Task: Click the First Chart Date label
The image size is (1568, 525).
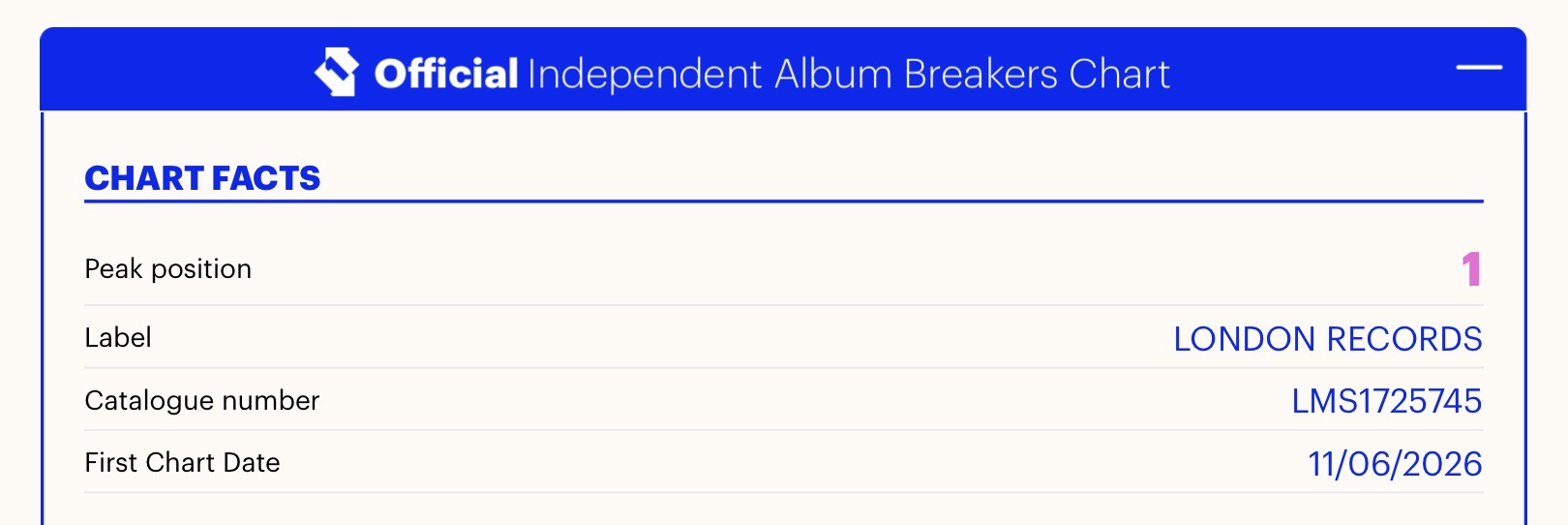Action: click(x=182, y=462)
